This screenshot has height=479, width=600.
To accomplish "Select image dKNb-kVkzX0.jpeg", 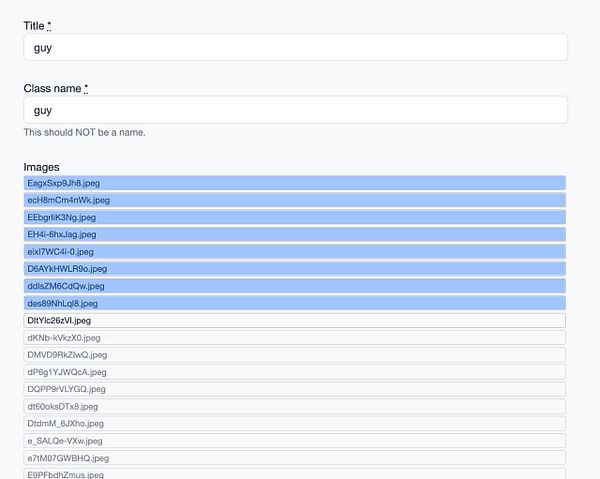I will 295,338.
